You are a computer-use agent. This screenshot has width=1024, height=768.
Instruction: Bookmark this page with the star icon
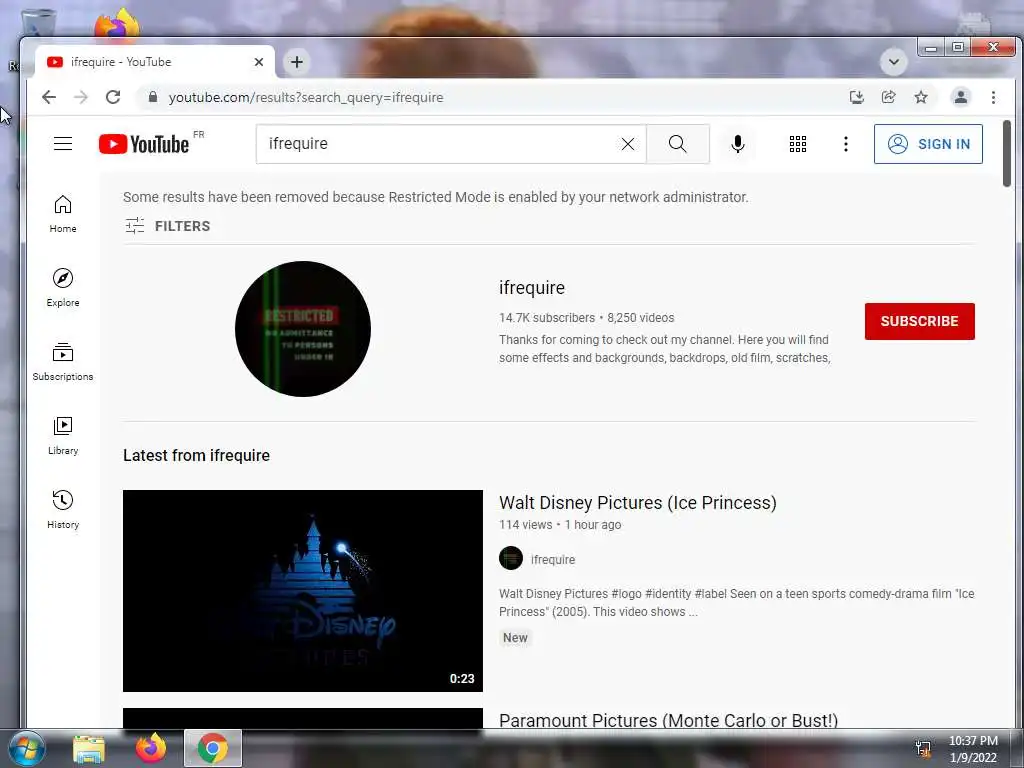(x=921, y=97)
